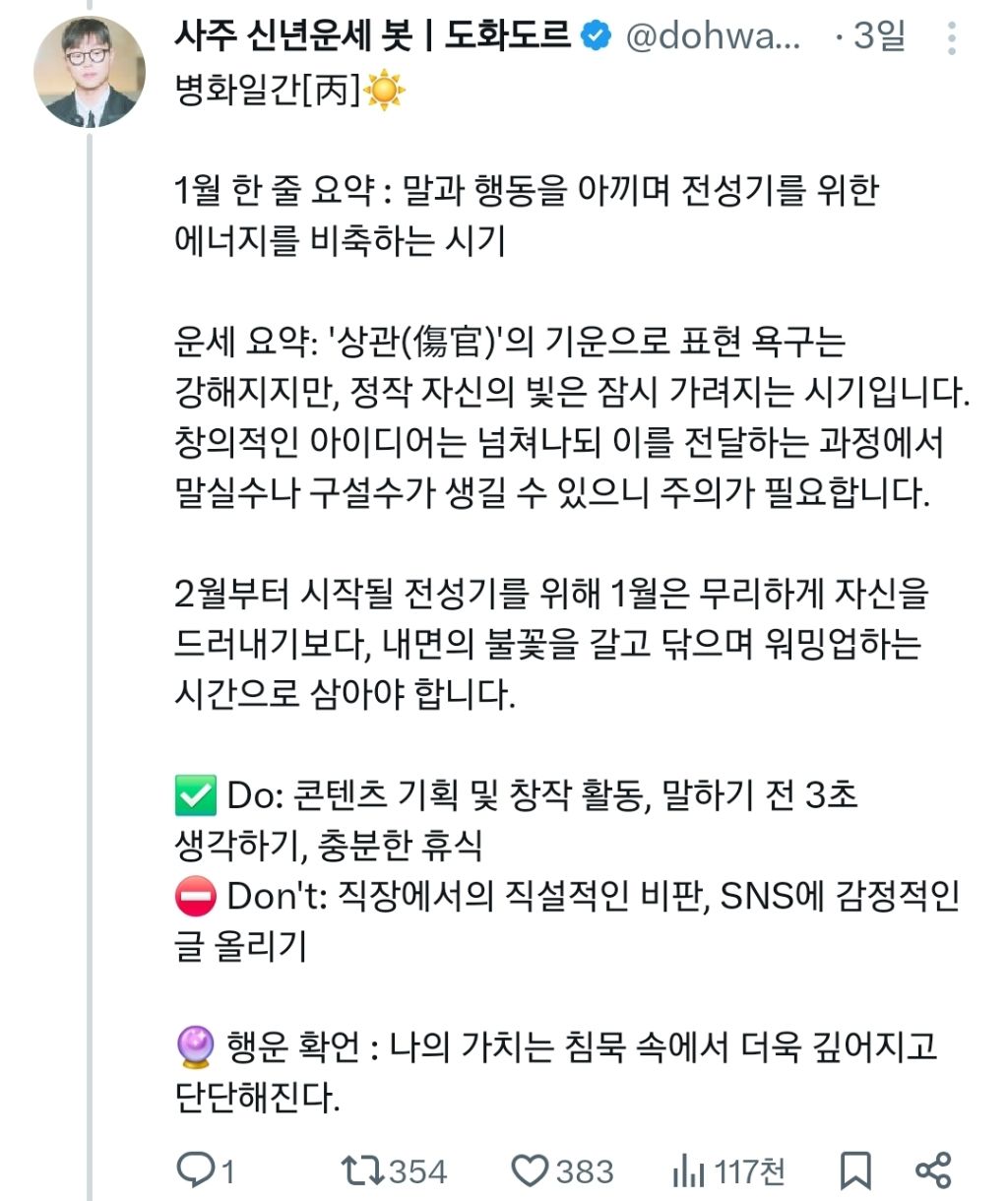Tap the sun emoji next to 병화일간[丙]
This screenshot has width=1008, height=1201.
[x=384, y=92]
